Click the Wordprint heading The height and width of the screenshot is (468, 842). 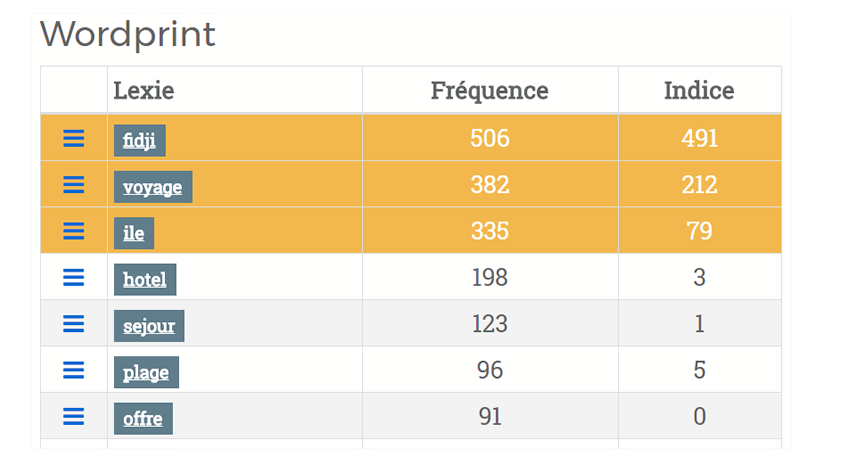pyautogui.click(x=128, y=34)
